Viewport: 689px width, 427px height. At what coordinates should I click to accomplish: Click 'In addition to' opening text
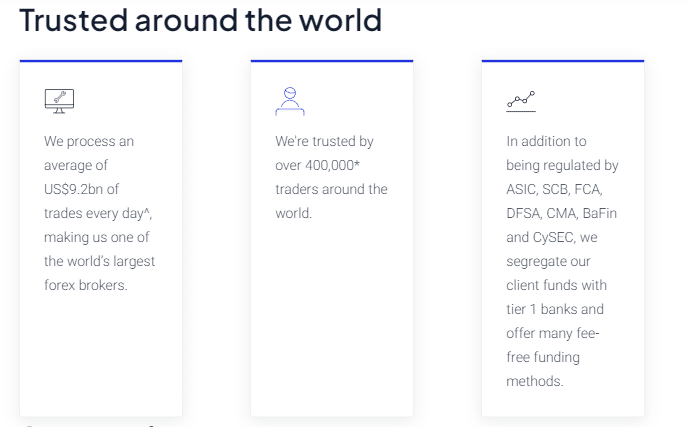tap(546, 141)
